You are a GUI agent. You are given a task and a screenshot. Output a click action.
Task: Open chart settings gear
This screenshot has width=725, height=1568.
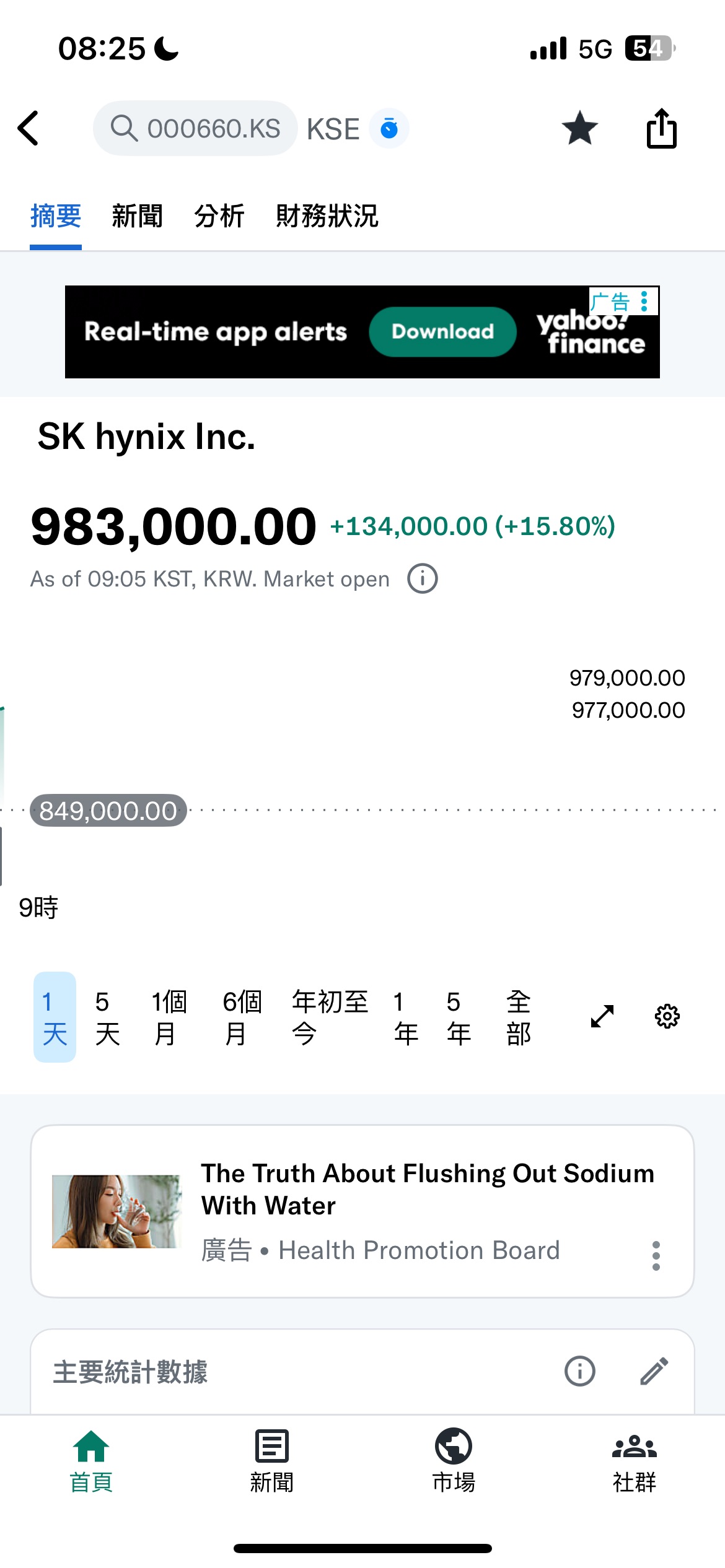[x=667, y=1016]
